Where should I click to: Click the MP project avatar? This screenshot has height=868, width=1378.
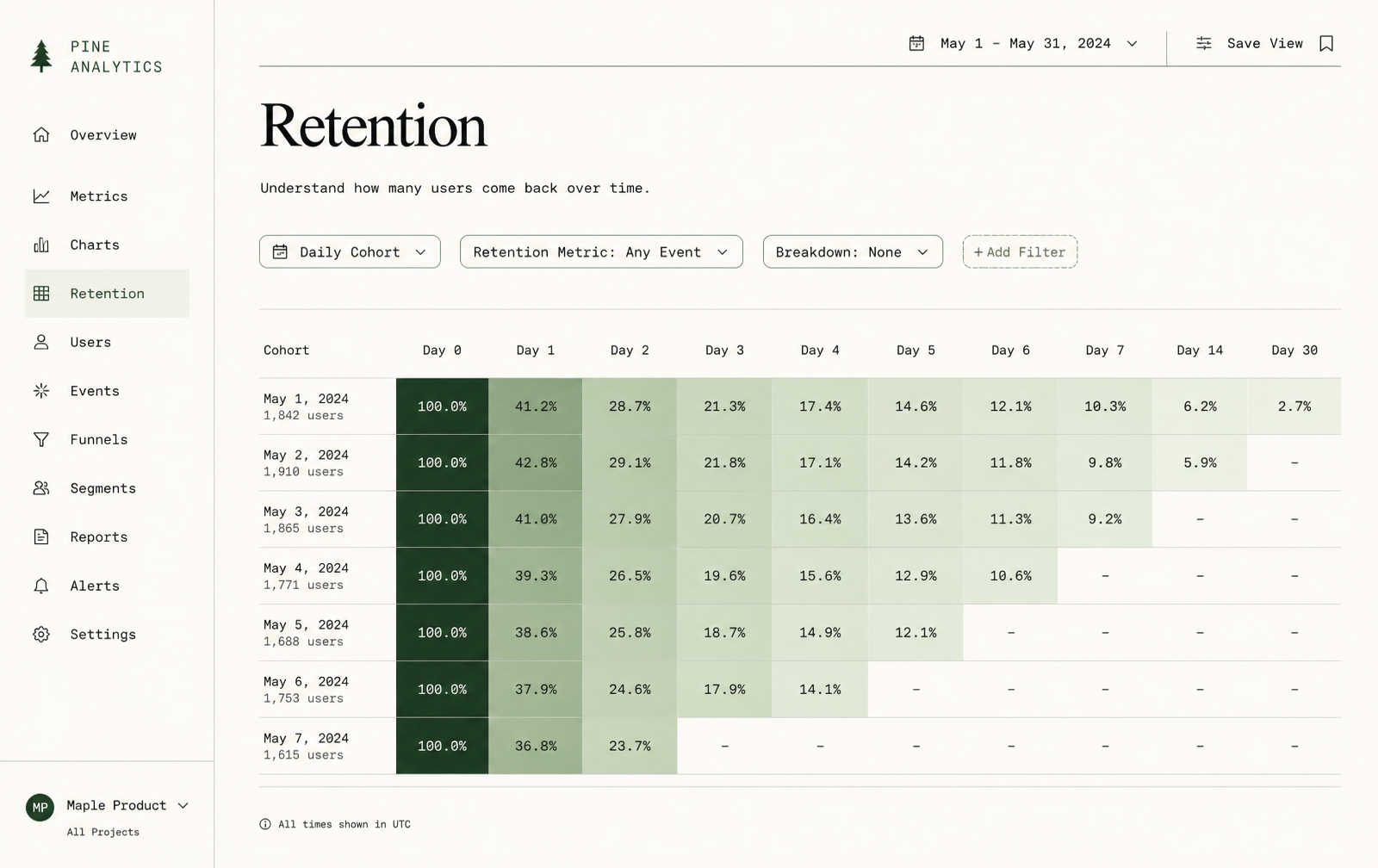coord(40,807)
